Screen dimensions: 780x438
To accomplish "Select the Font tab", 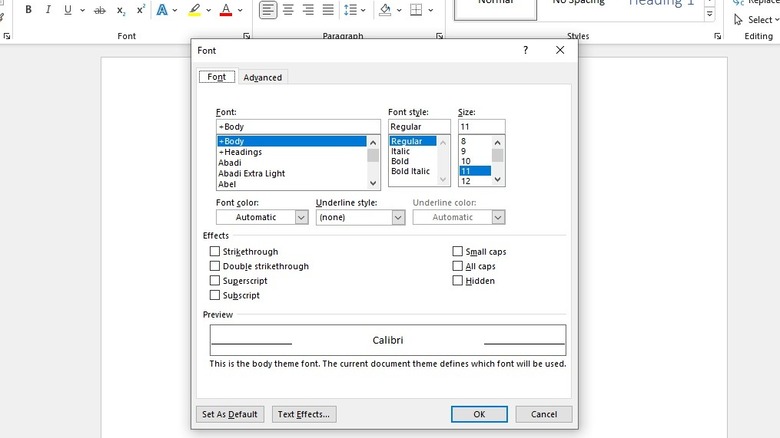I will pyautogui.click(x=216, y=77).
